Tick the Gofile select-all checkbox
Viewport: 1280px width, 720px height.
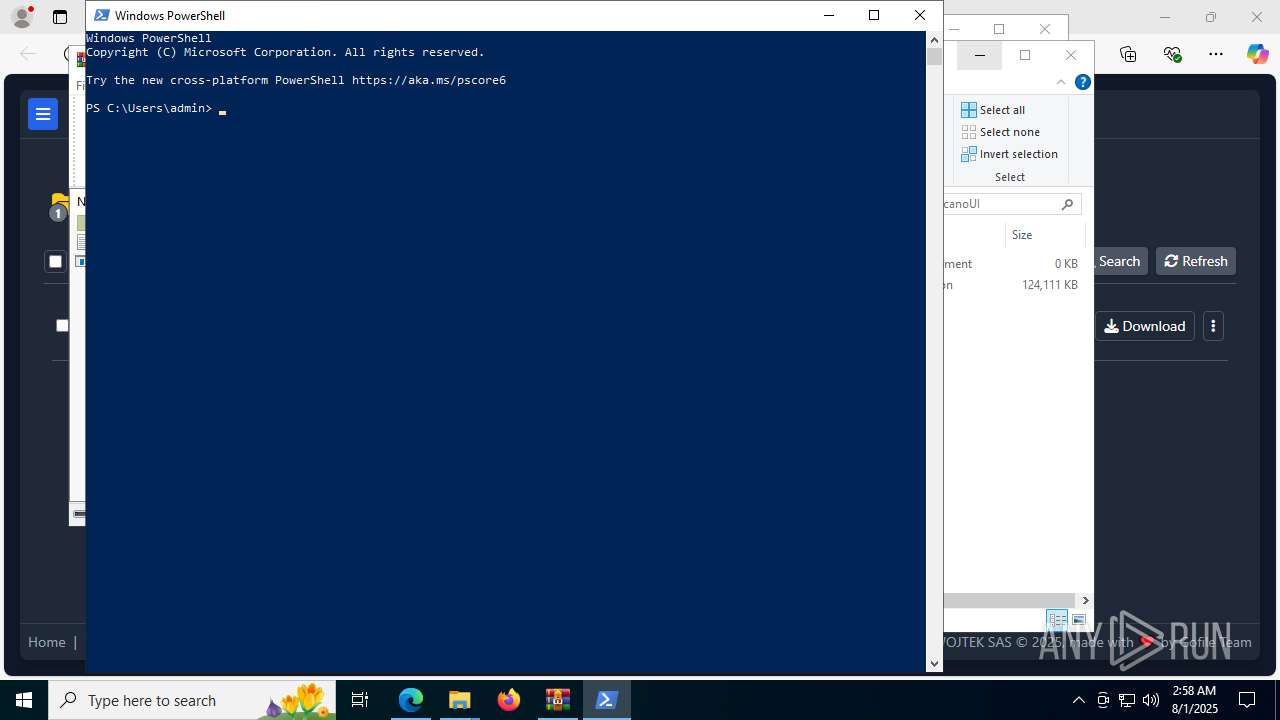(x=55, y=262)
